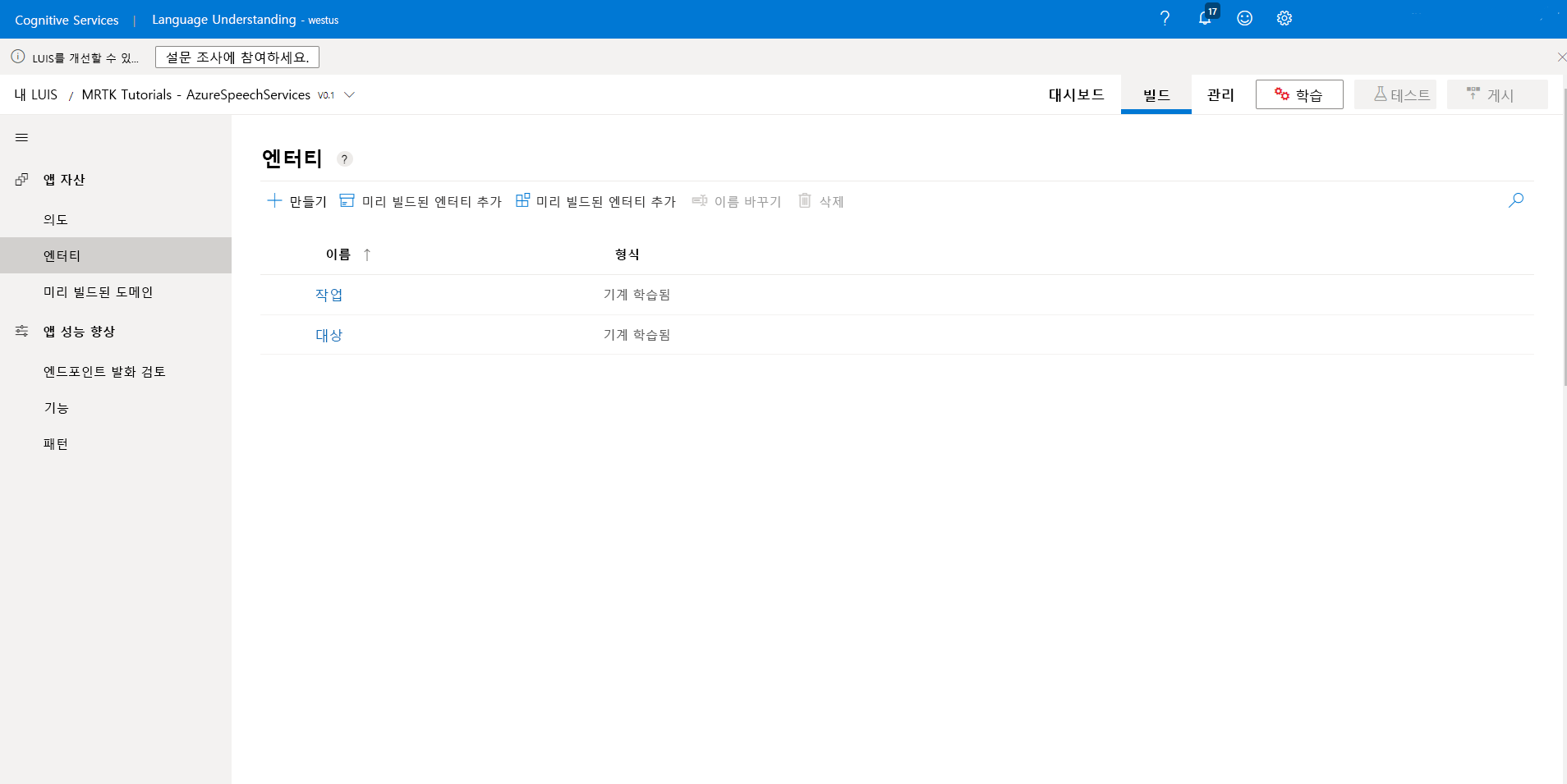Select 엔터티 in the sidebar
1567x784 pixels.
116,255
